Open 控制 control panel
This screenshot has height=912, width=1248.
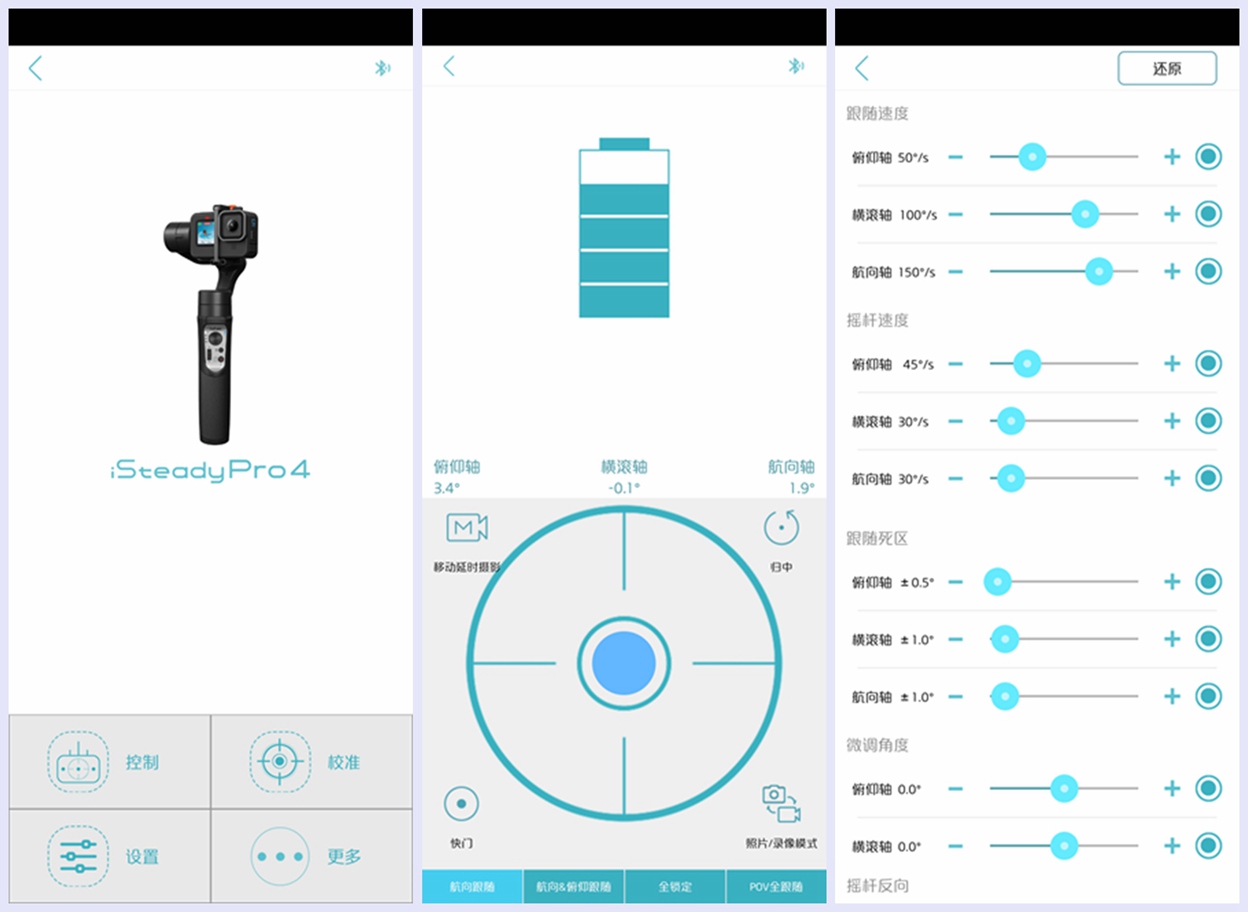pyautogui.click(x=110, y=761)
